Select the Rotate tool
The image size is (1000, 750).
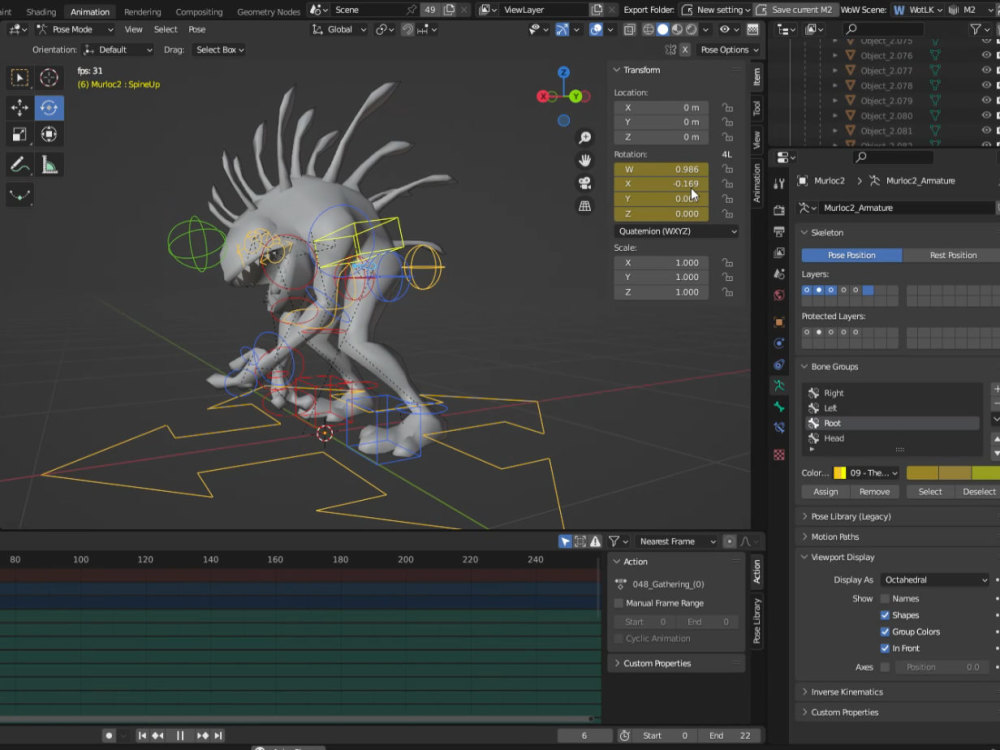click(49, 108)
